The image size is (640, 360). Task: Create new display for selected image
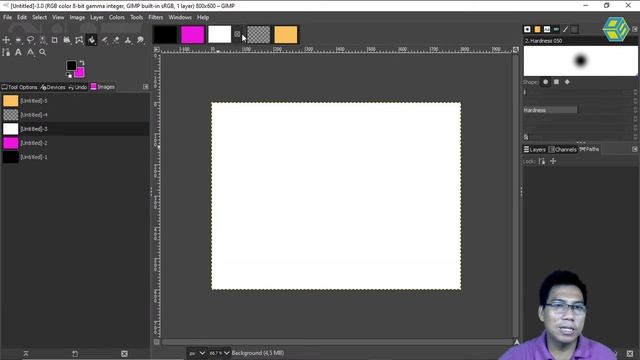click(75, 353)
